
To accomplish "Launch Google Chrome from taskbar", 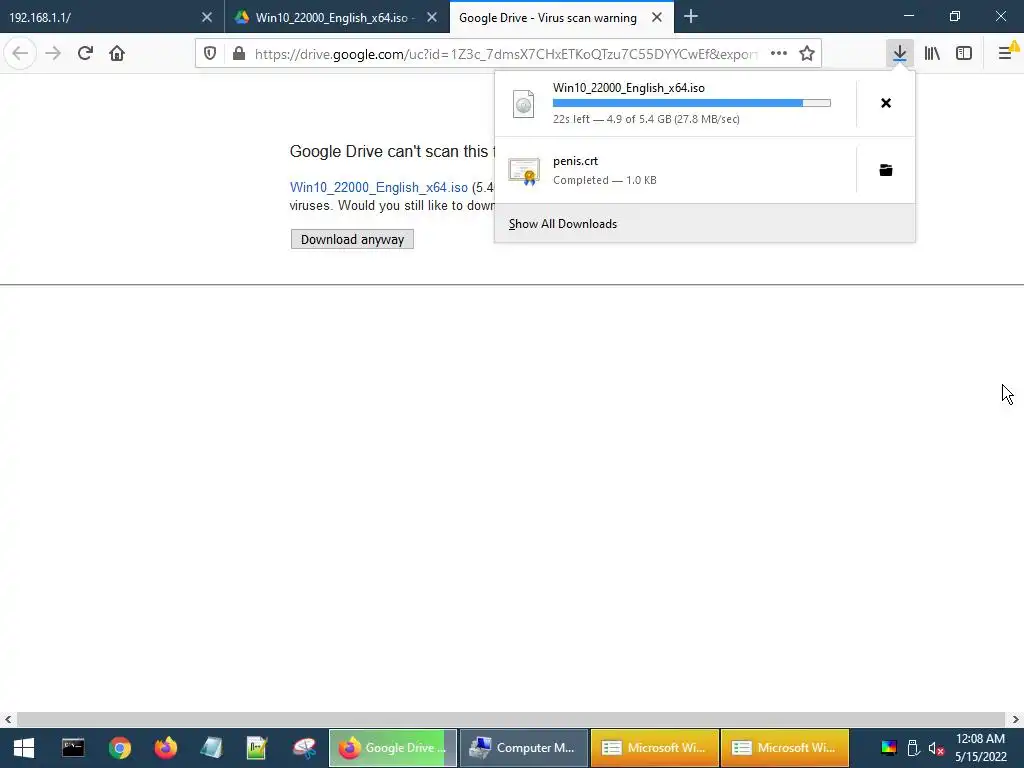I will (x=120, y=748).
